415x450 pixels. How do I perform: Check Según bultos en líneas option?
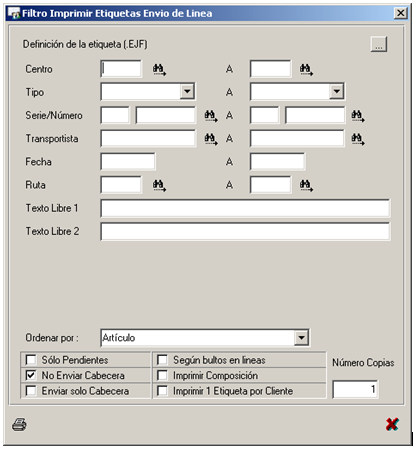[x=162, y=360]
